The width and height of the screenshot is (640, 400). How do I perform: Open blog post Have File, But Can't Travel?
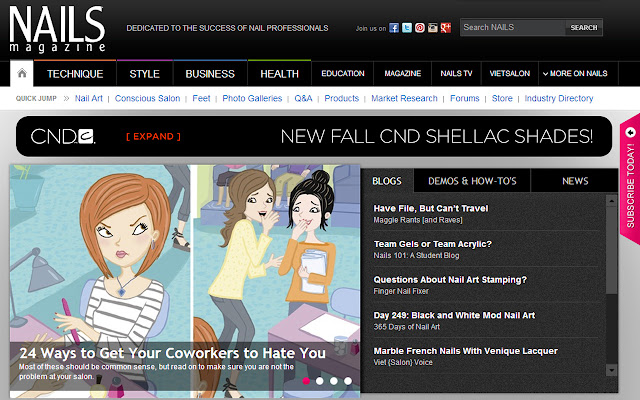pyautogui.click(x=431, y=209)
